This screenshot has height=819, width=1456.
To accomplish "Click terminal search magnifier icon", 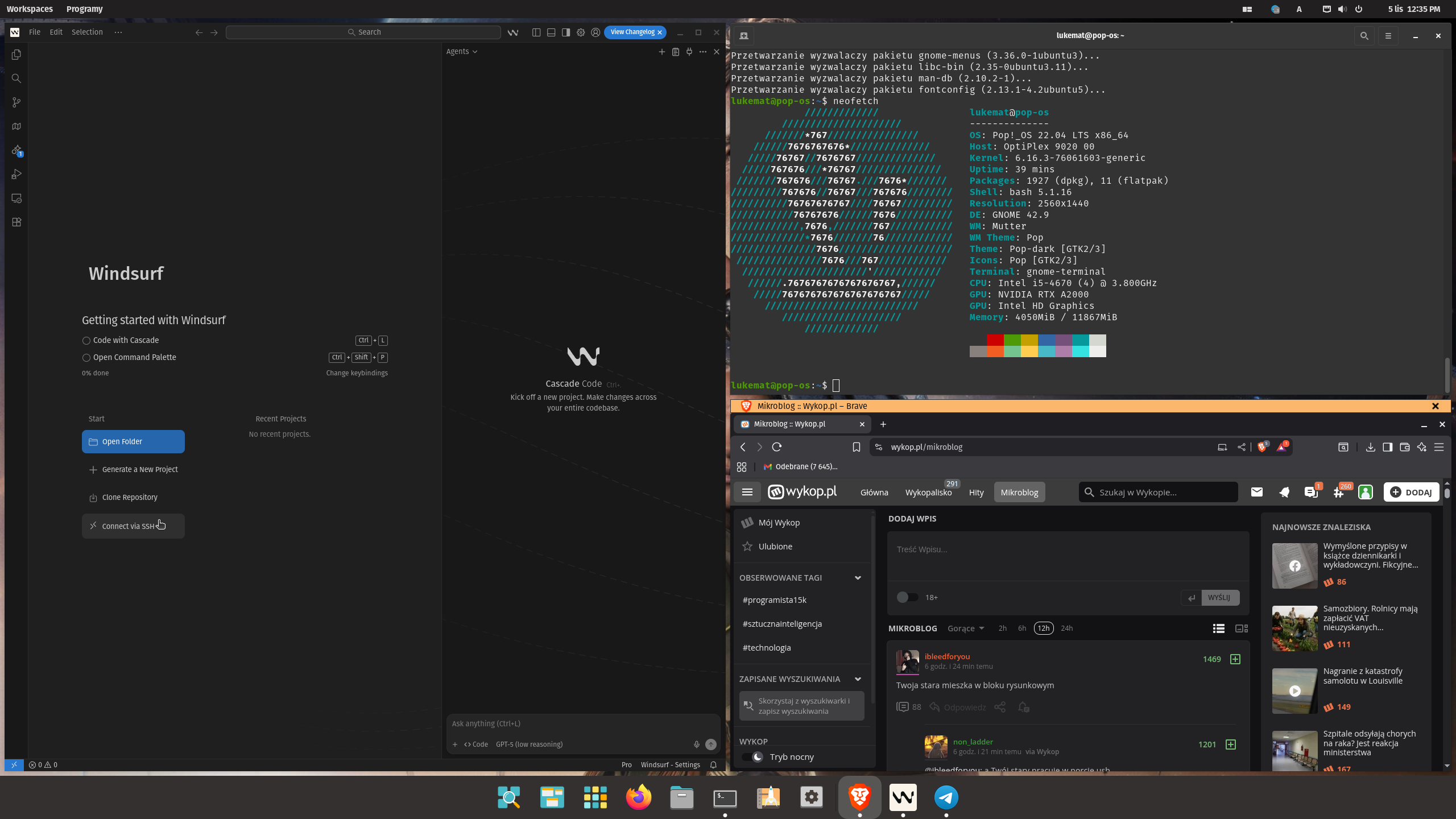I will pyautogui.click(x=1364, y=36).
